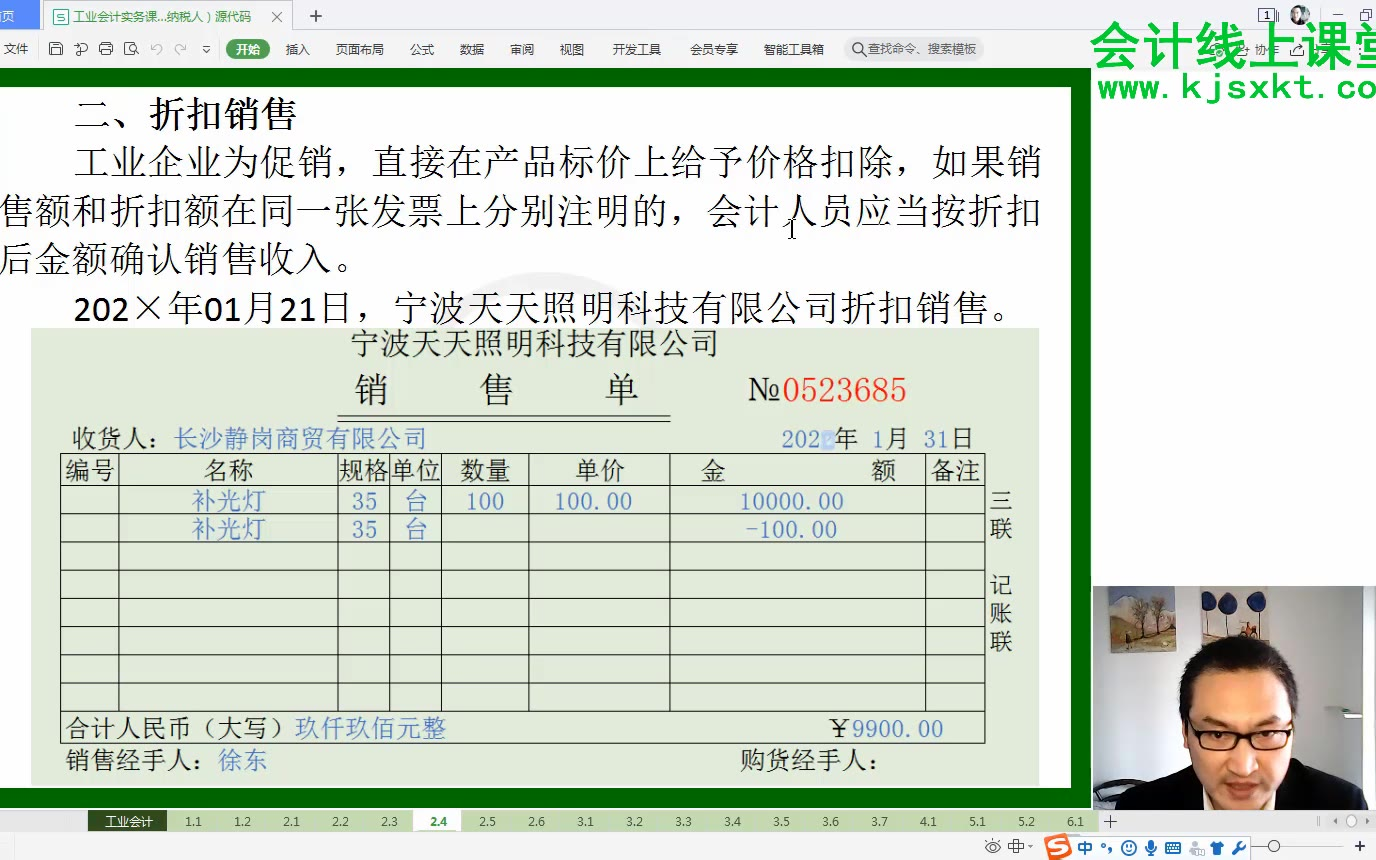The width and height of the screenshot is (1376, 860).
Task: Click the user avatar in title bar
Action: (x=1300, y=15)
